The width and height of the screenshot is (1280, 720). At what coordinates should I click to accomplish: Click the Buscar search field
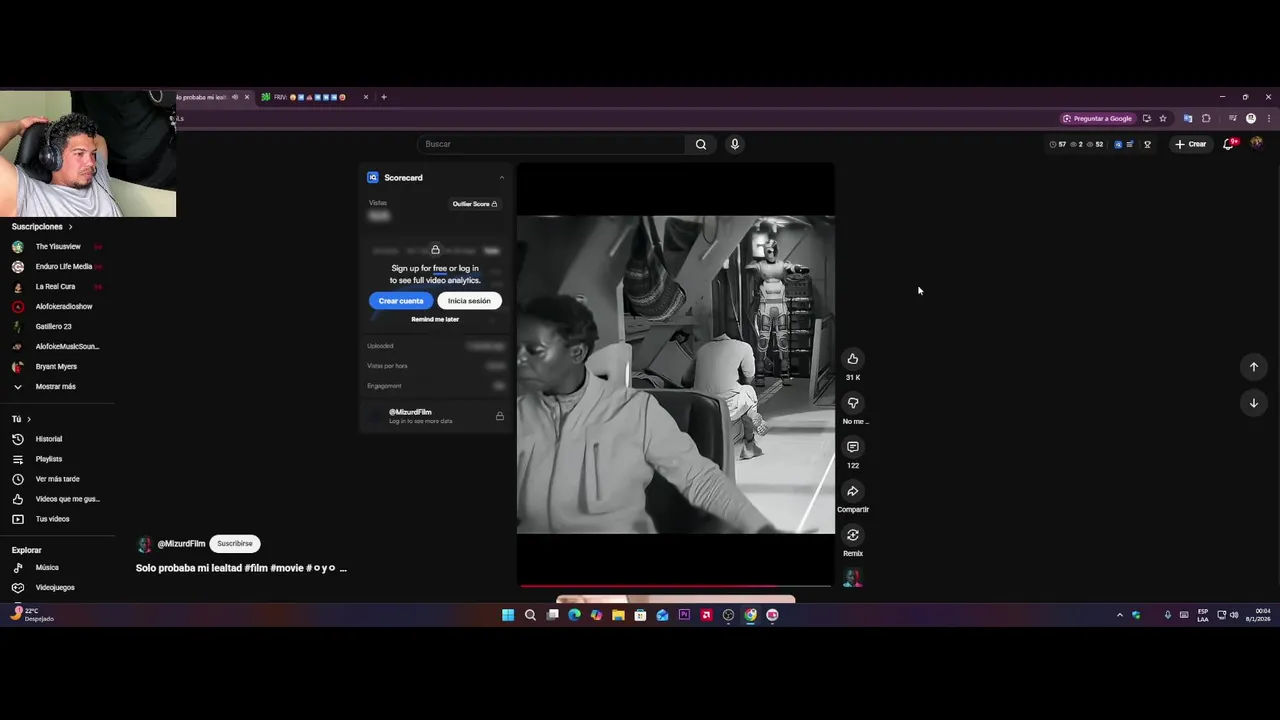point(552,144)
